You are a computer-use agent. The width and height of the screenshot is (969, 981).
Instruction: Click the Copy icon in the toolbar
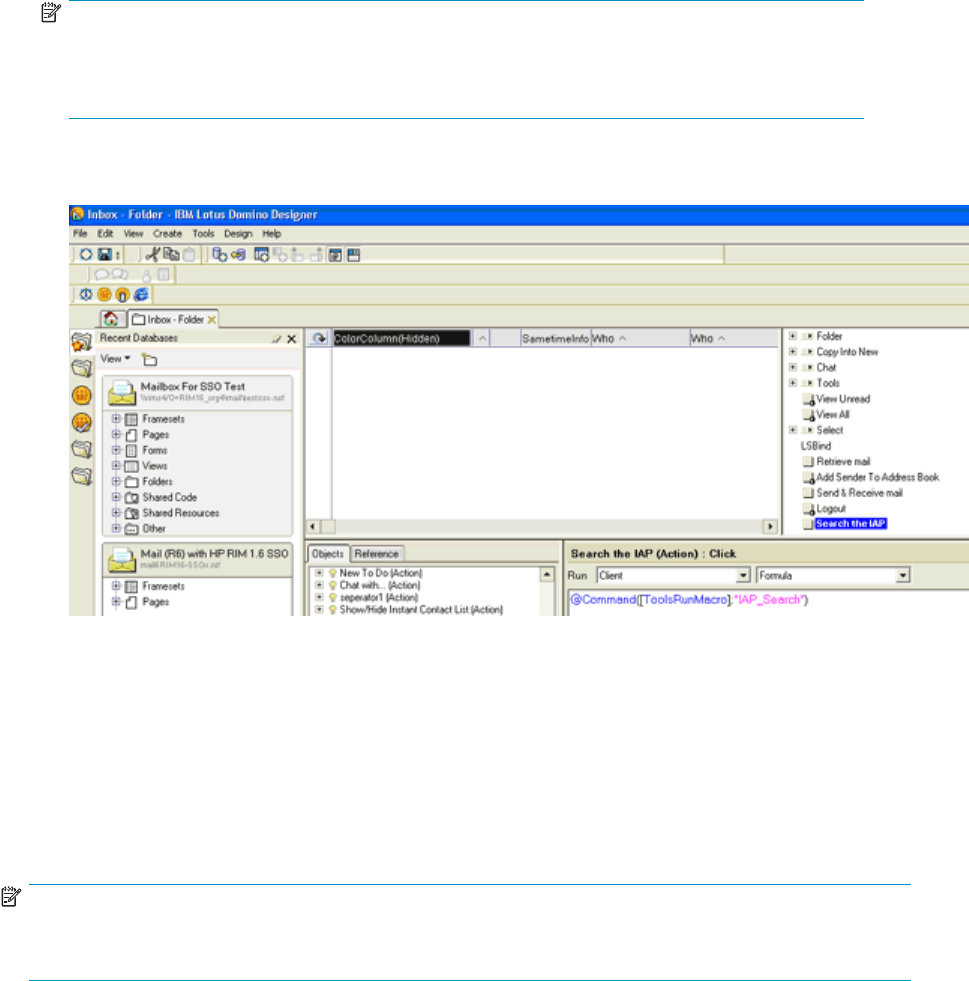171,254
